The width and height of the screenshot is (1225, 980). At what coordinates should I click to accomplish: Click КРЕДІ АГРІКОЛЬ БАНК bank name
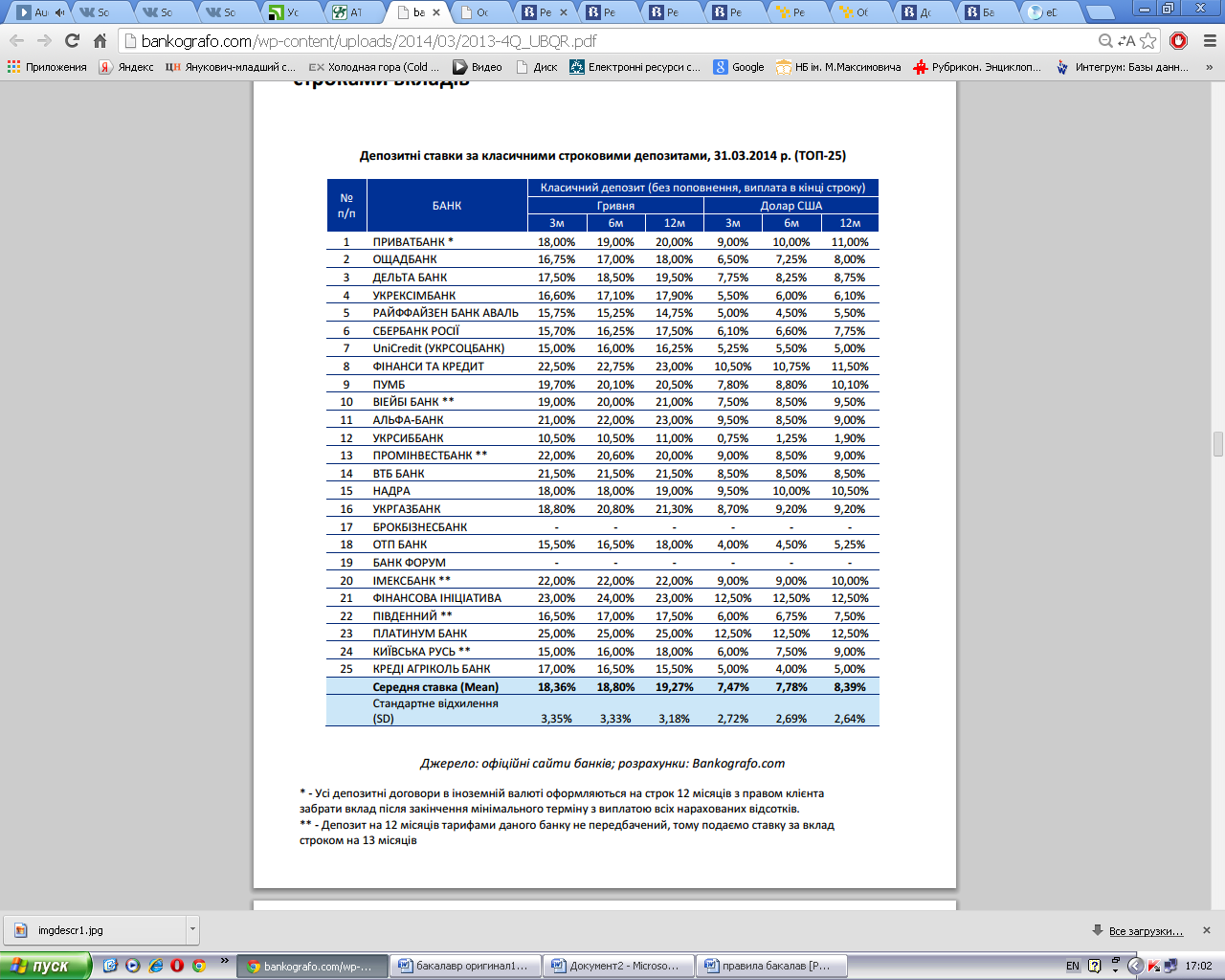pos(432,669)
